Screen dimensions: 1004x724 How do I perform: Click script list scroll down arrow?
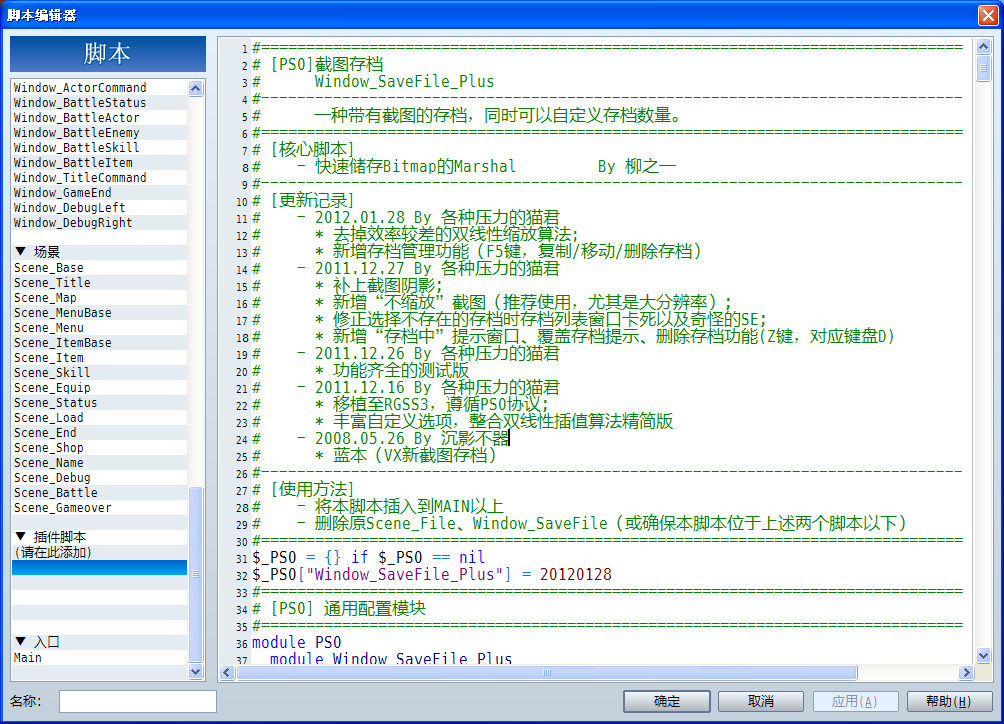pos(196,672)
